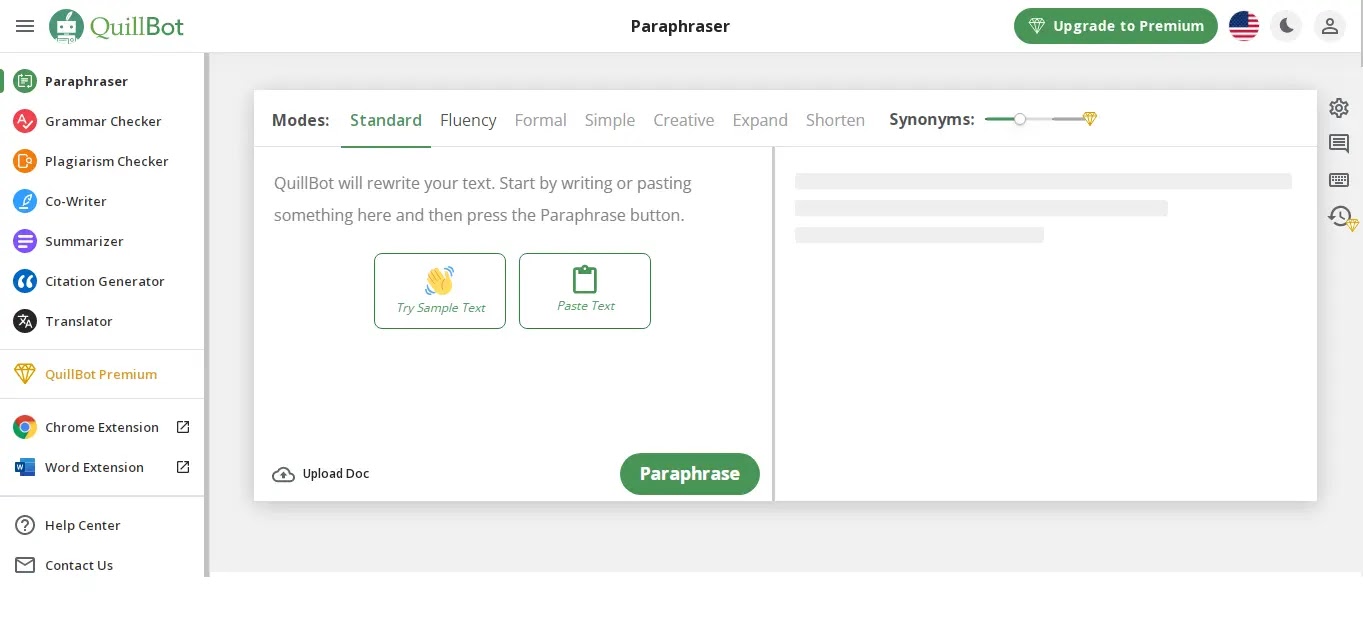Select the Standard mode tab
Image resolution: width=1363 pixels, height=639 pixels.
386,120
